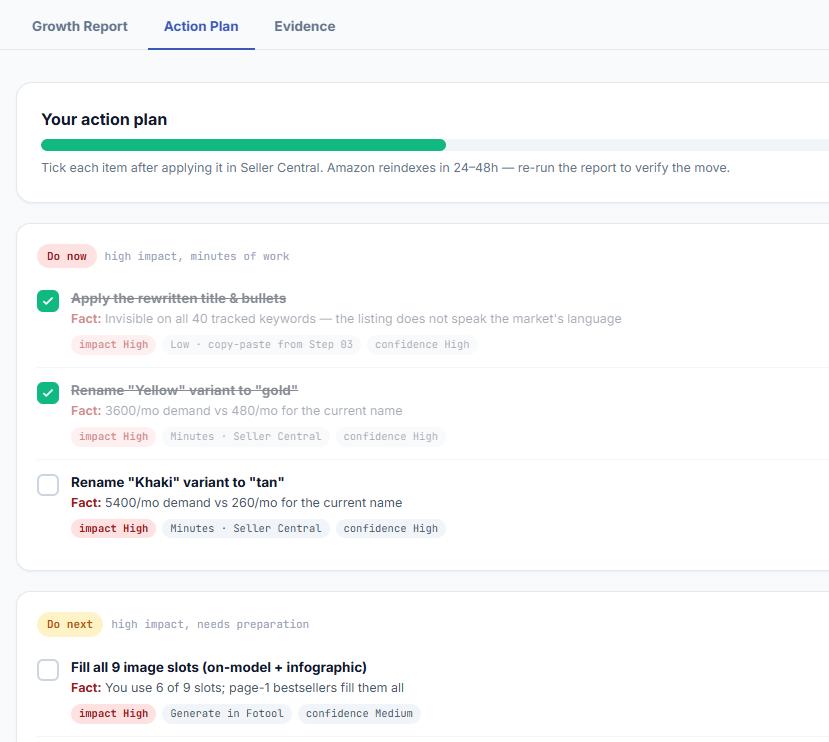Viewport: 829px width, 742px height.
Task: Click the 'Do now' red badge
Action: pyautogui.click(x=67, y=256)
